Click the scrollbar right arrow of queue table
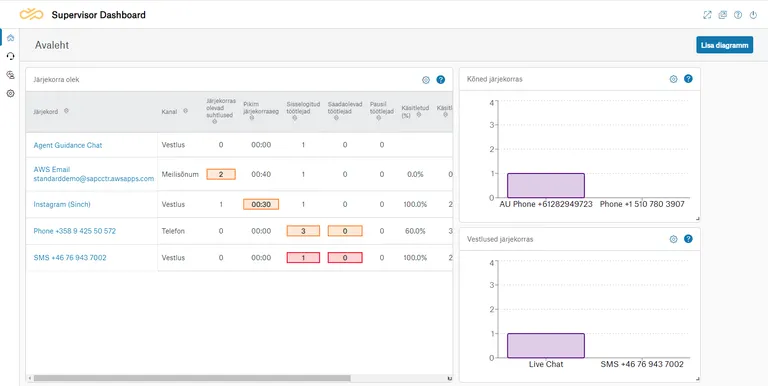This screenshot has width=768, height=386. (x=450, y=378)
